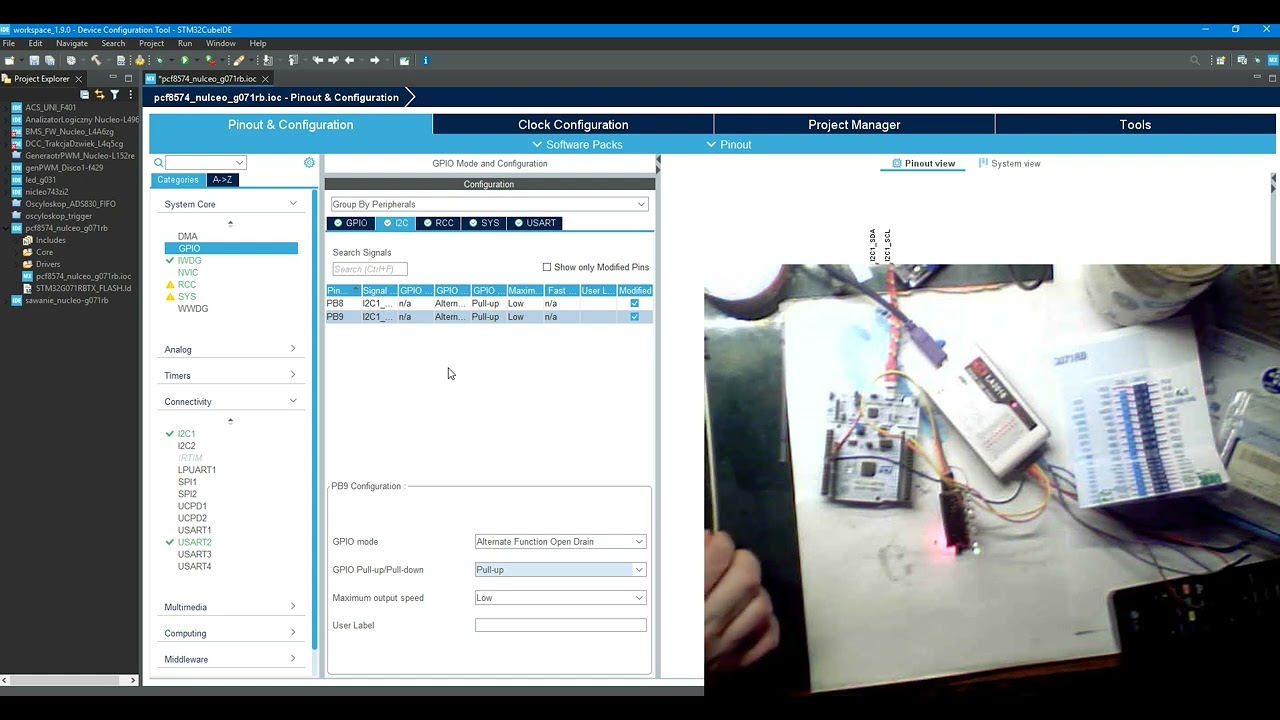Maximize the Project Explorer panel
1280x720 pixels.
click(x=128, y=78)
